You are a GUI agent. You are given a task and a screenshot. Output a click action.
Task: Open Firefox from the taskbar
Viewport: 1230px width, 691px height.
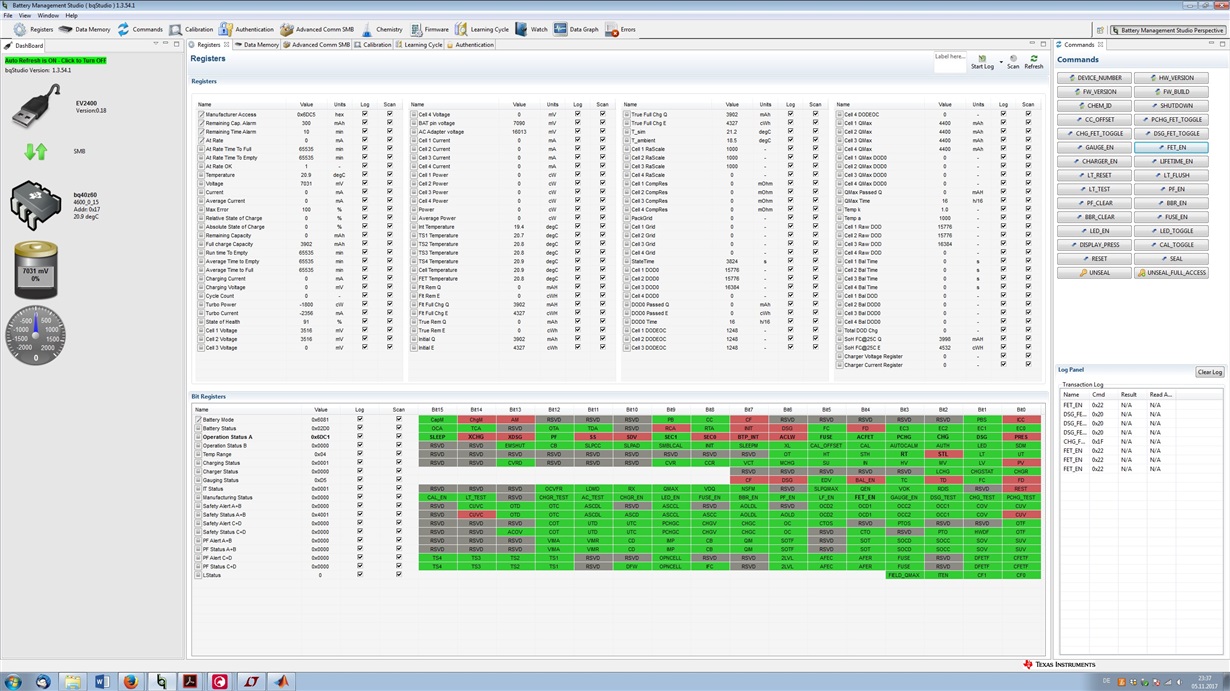click(130, 681)
